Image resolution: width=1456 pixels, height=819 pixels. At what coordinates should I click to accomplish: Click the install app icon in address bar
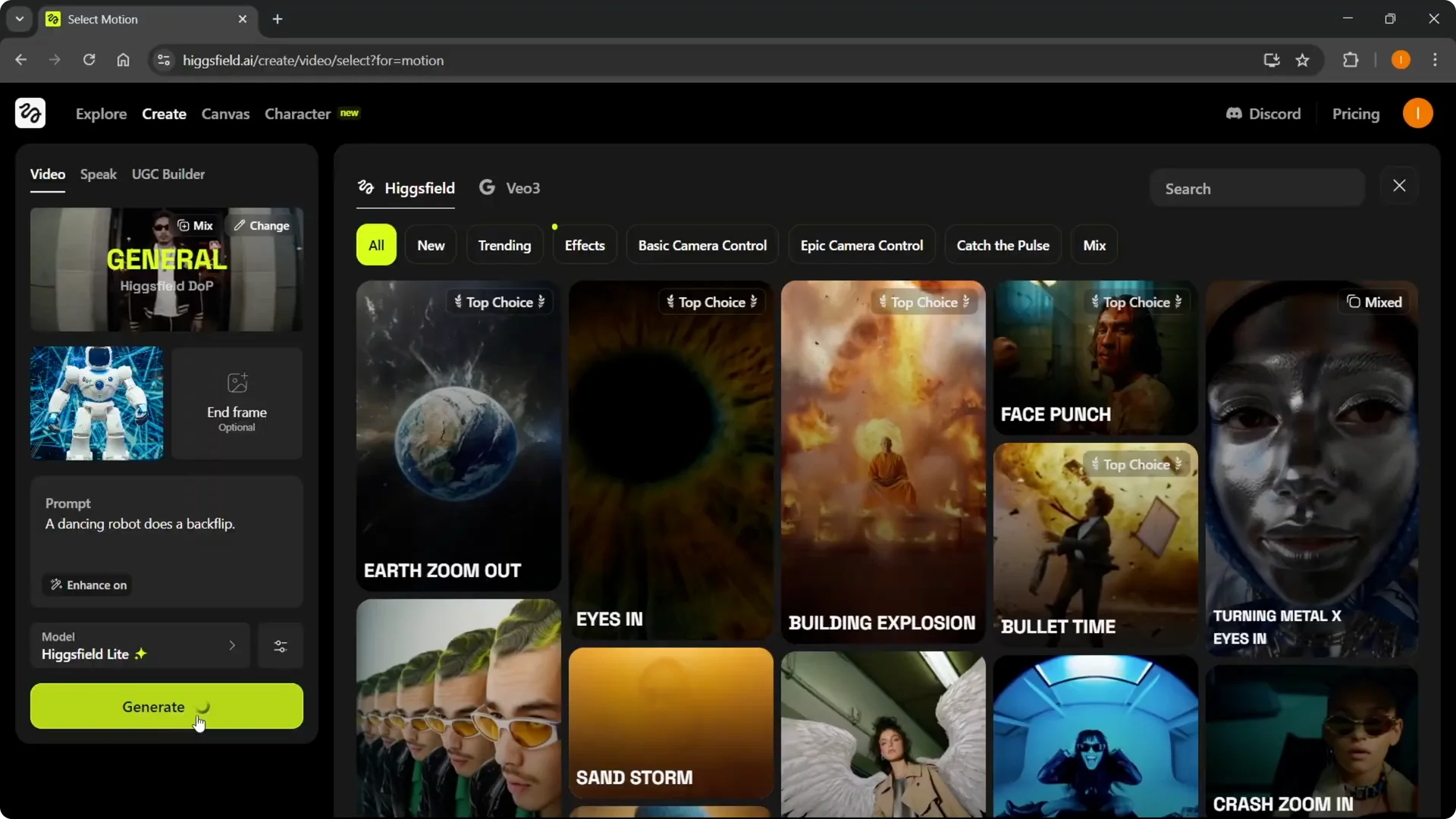1271,60
